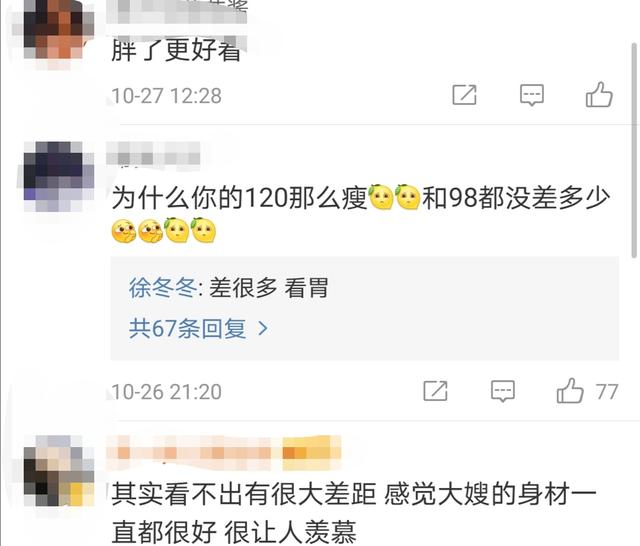Open the third commenter's avatar
Image resolution: width=640 pixels, height=546 pixels.
point(57,470)
